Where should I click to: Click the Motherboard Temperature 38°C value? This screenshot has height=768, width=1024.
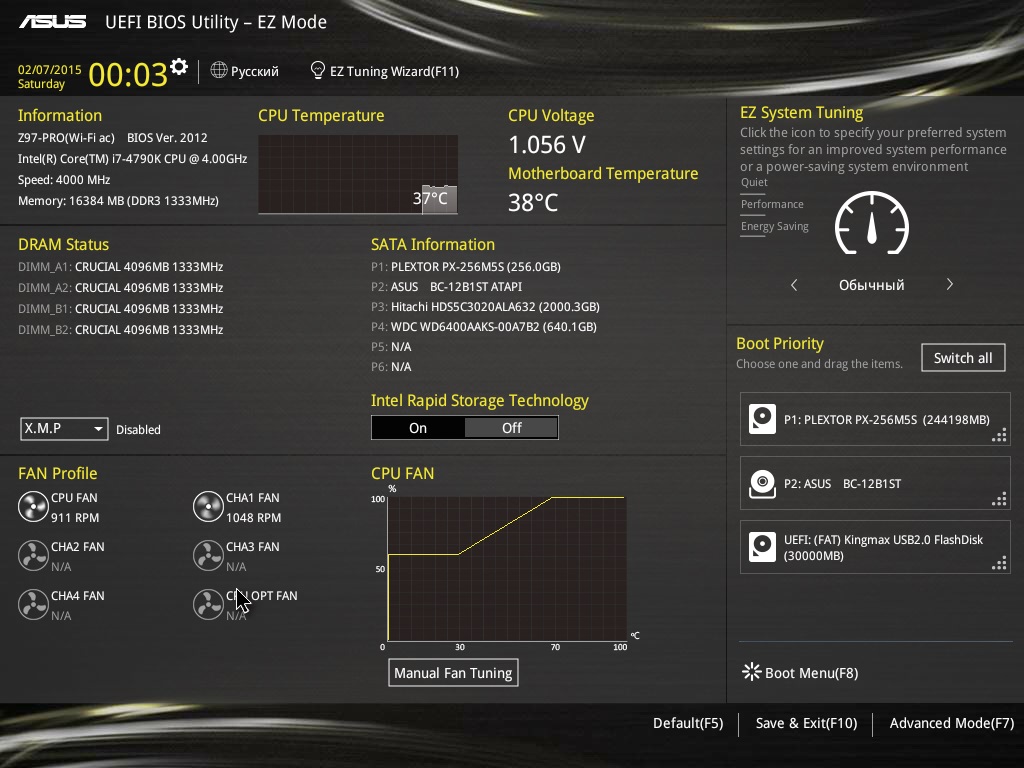[x=533, y=202]
